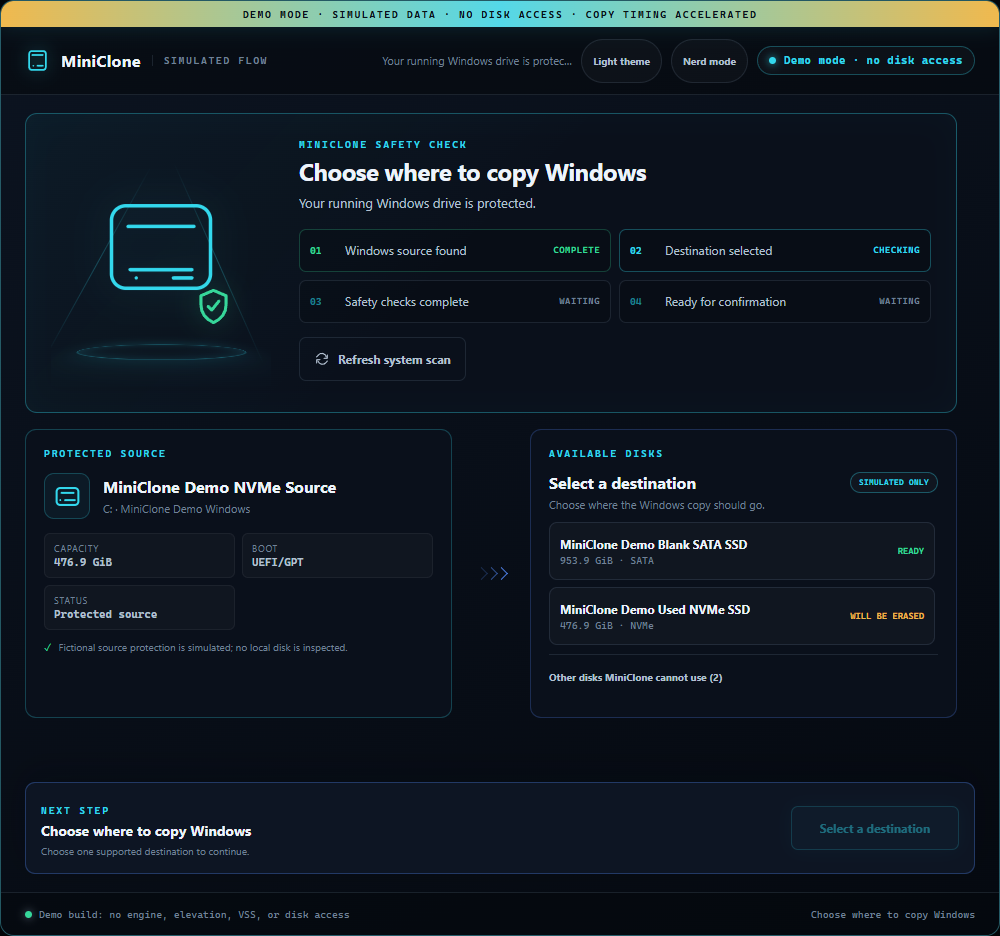This screenshot has height=936, width=1000.
Task: Click the Demo mode no disk access pill
Action: (x=865, y=61)
